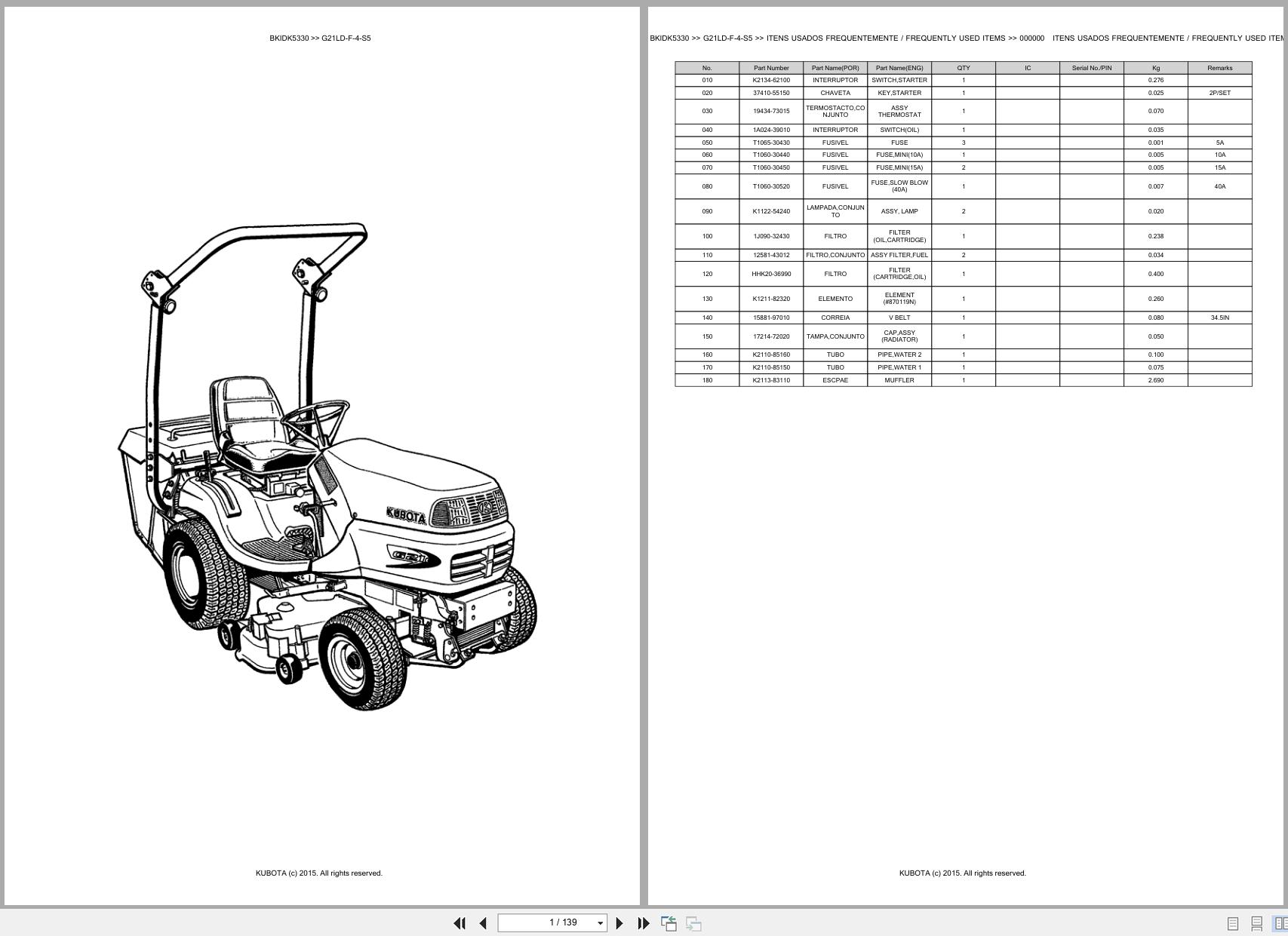Select part number K1122-54240
1288x936 pixels.
click(x=771, y=211)
